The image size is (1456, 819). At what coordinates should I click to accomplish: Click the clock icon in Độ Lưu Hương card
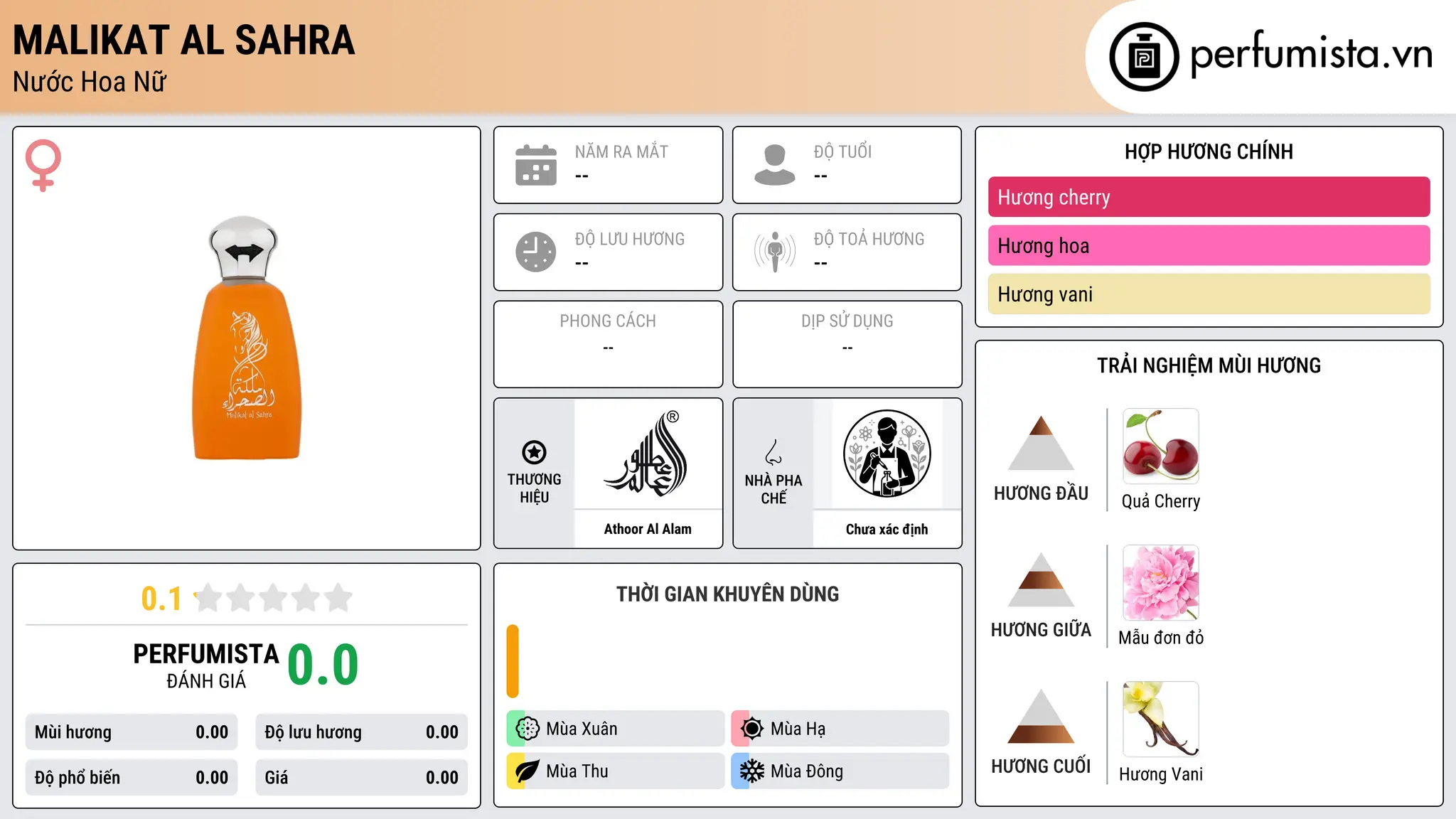pyautogui.click(x=536, y=252)
